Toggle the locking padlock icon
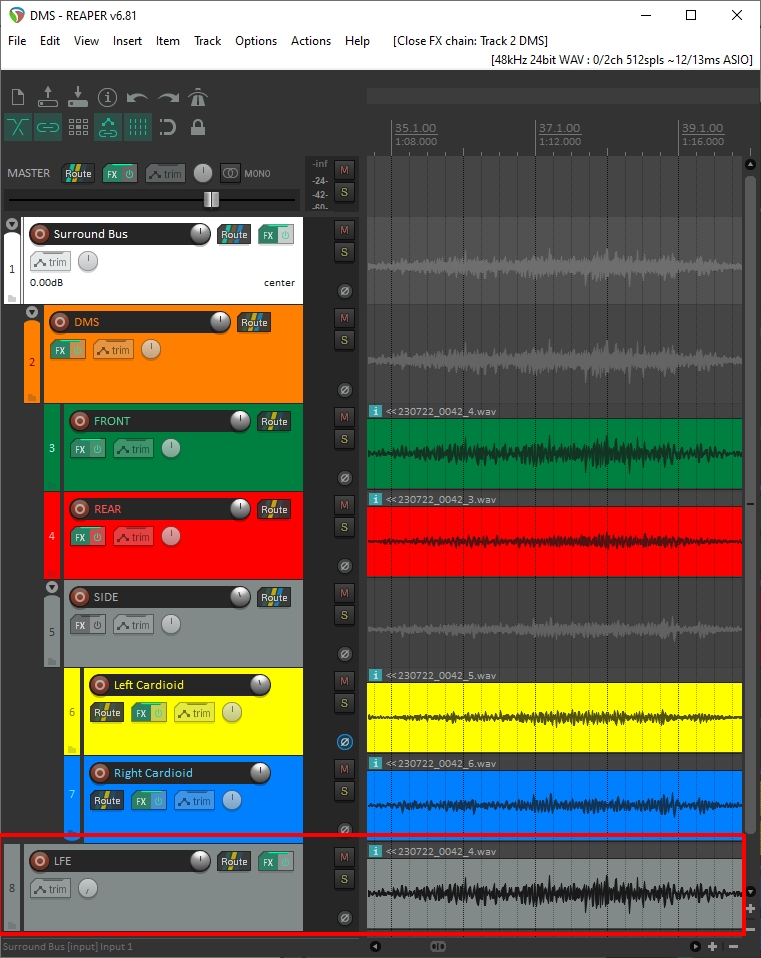The width and height of the screenshot is (761, 958). (197, 127)
